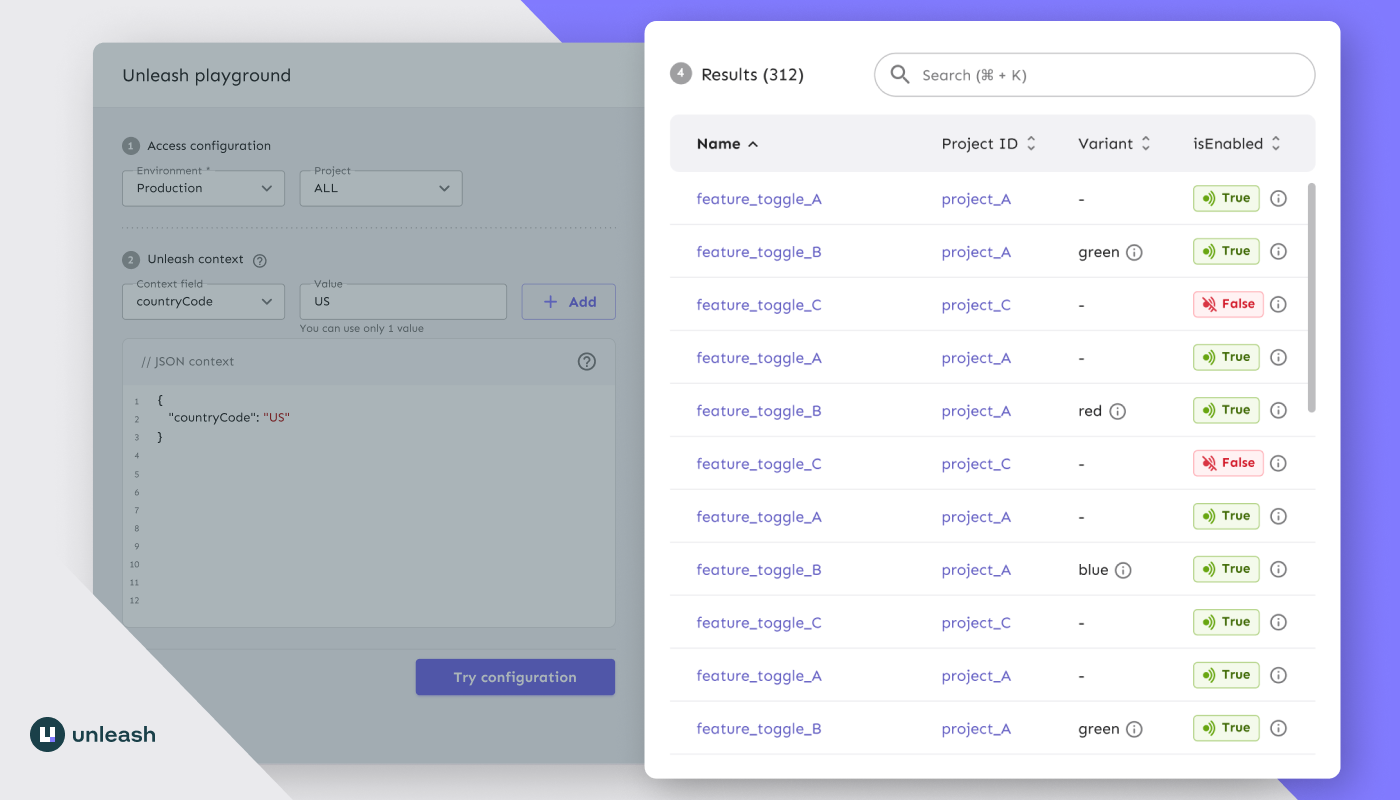The width and height of the screenshot is (1400, 800).
Task: Open the Project dropdown set to ALL
Action: 380,188
